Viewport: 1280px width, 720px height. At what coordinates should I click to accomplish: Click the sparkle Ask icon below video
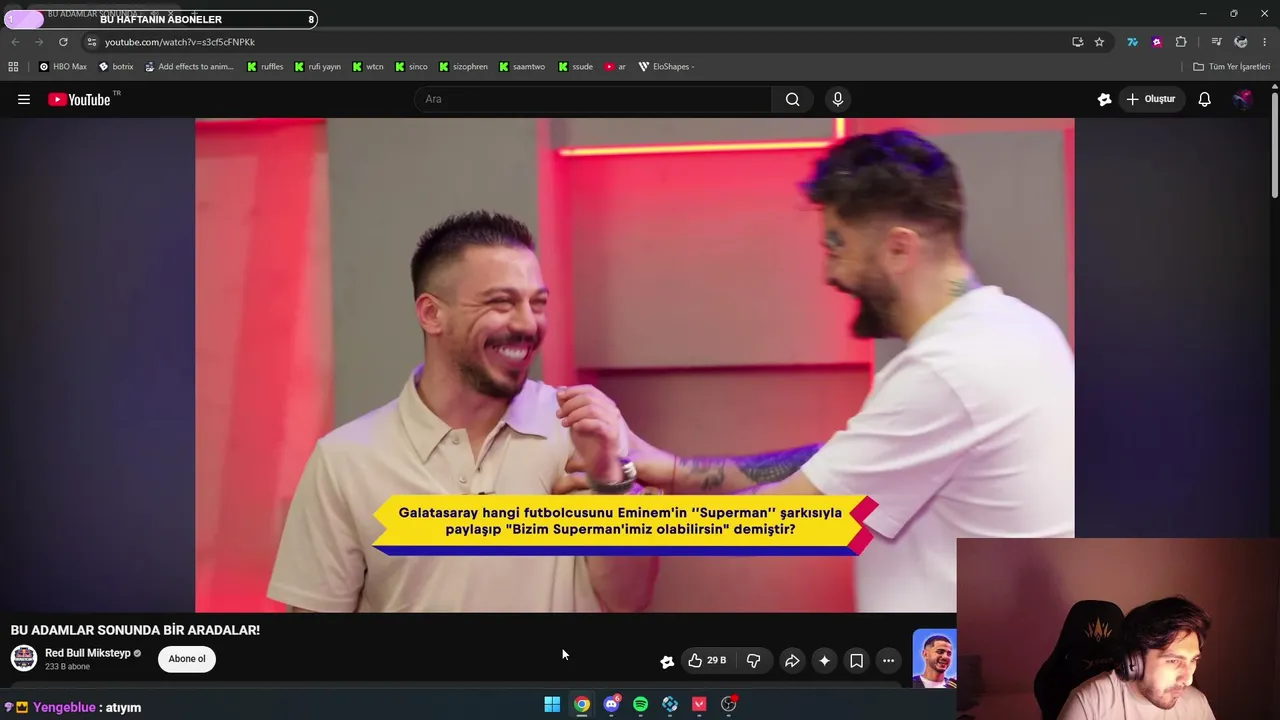click(824, 660)
